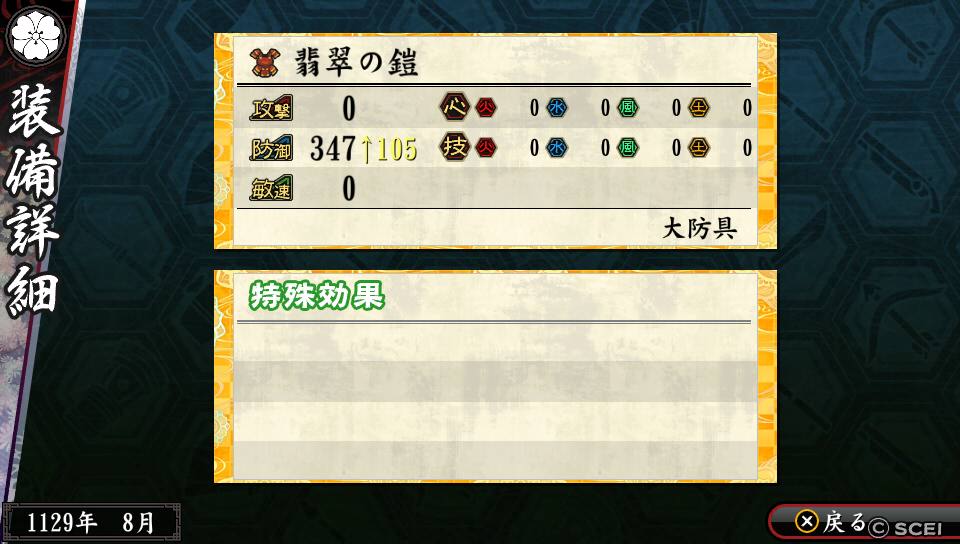Click the green wind icon in 心 row
This screenshot has height=544, width=960.
click(628, 108)
